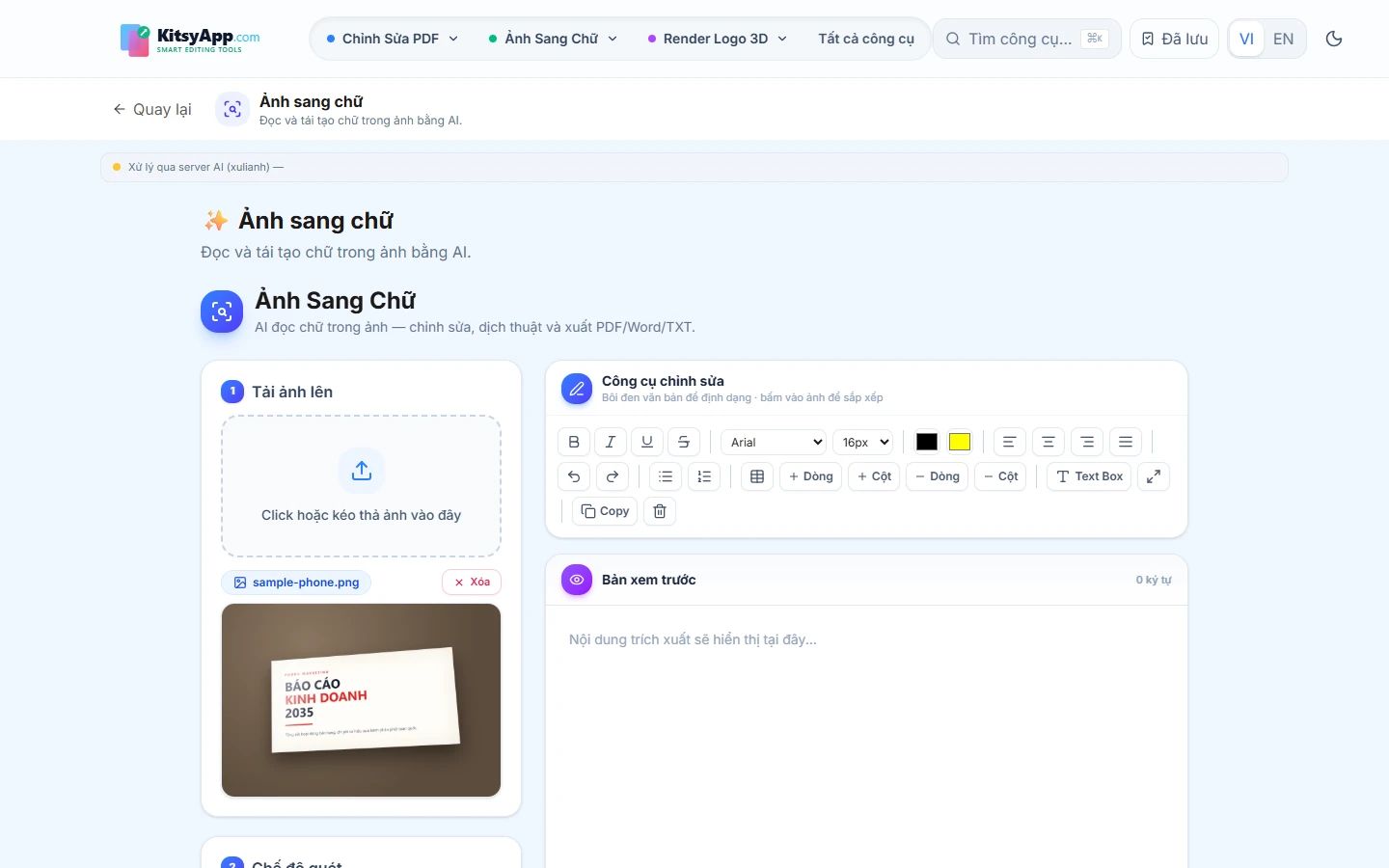Undo the last edit
This screenshot has width=1389, height=868.
pyautogui.click(x=574, y=476)
